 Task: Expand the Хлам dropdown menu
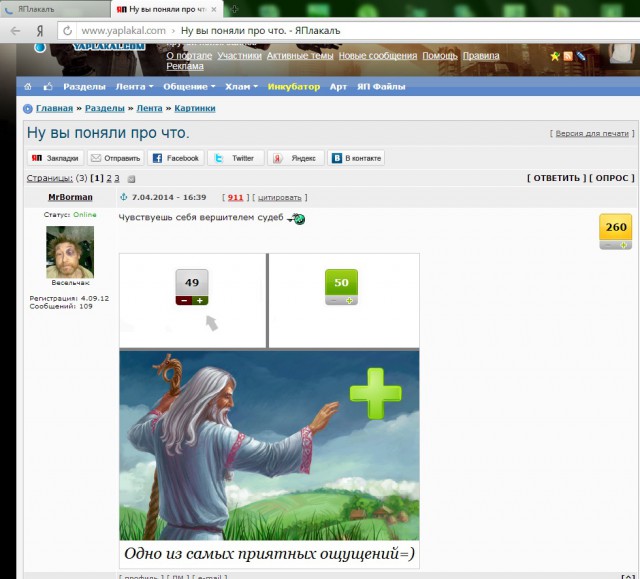click(x=241, y=87)
